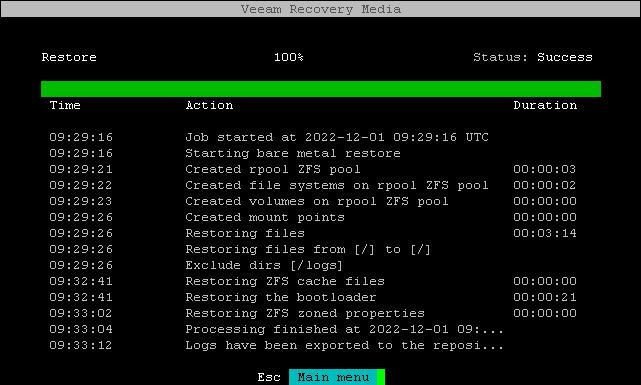
Task: Click the 09:29:23 timestamp
Action: pos(81,201)
